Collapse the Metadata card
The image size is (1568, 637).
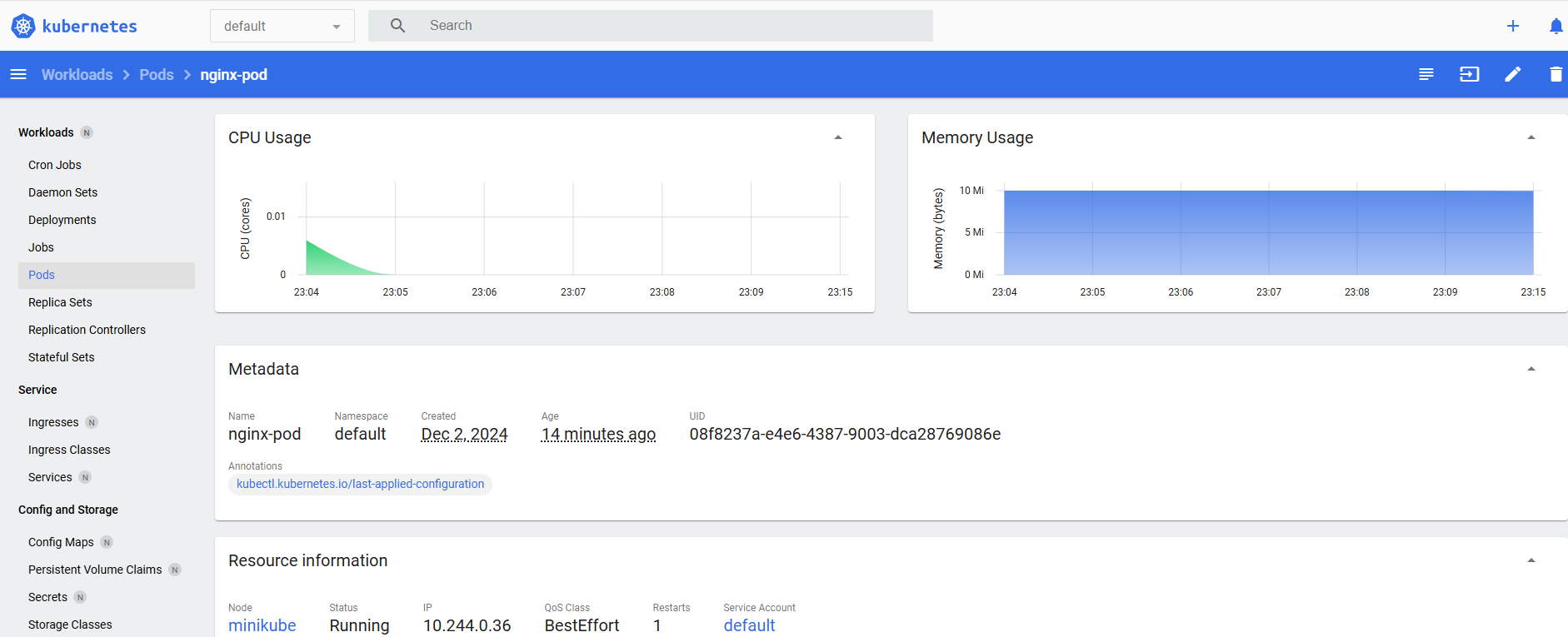click(1531, 369)
